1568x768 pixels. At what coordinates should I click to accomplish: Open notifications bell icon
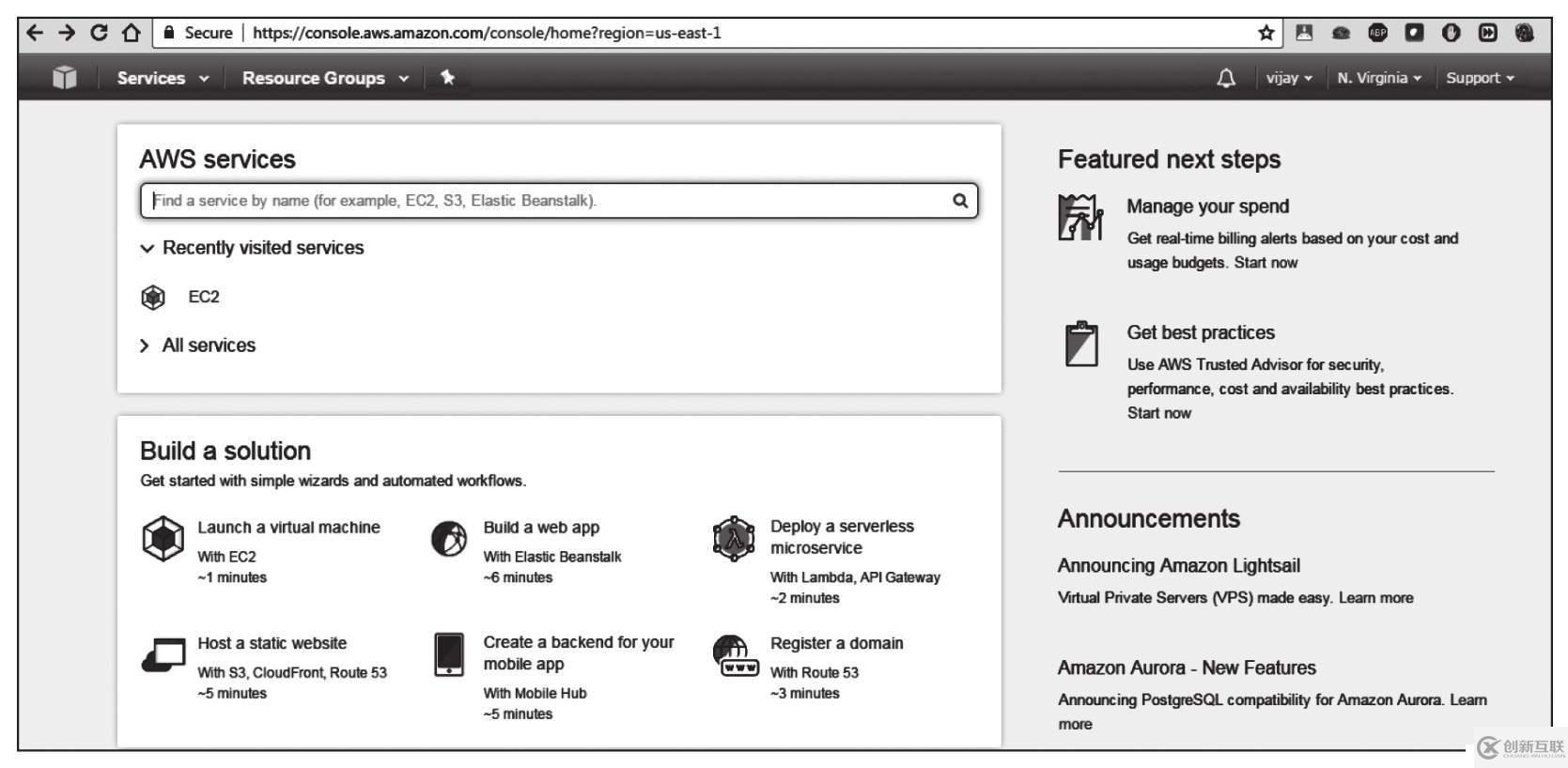click(x=1226, y=78)
